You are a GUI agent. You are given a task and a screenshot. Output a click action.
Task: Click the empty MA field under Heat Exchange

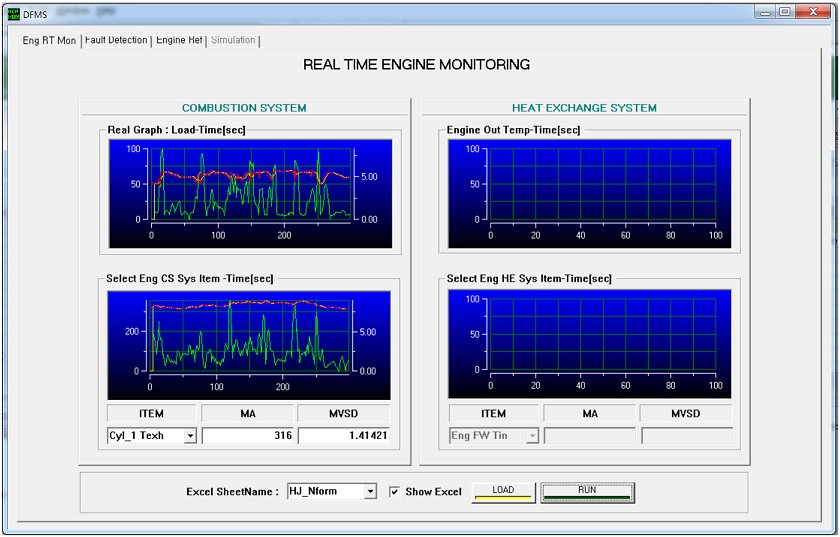590,436
